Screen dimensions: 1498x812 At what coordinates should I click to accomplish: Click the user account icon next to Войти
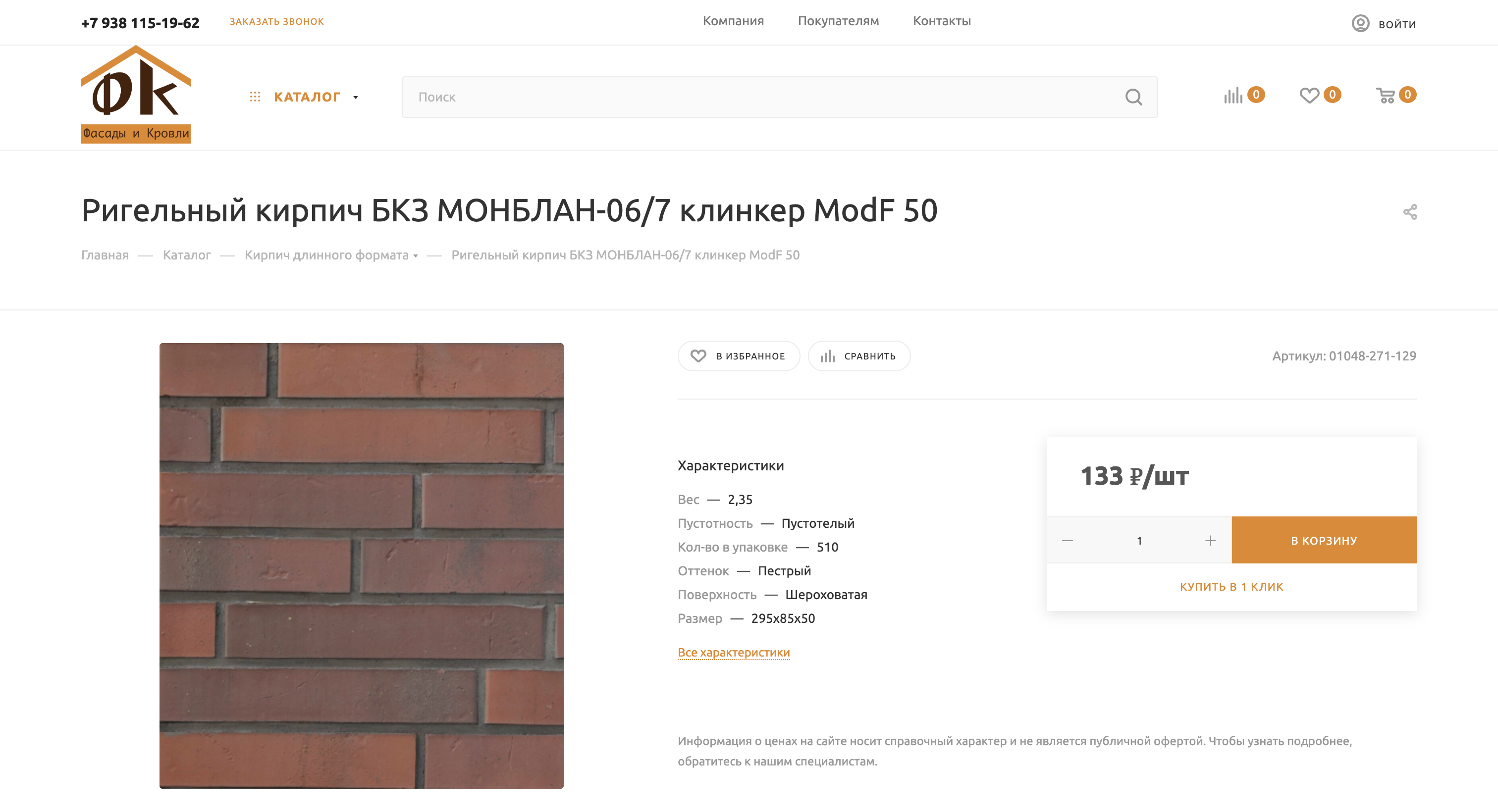(x=1360, y=23)
